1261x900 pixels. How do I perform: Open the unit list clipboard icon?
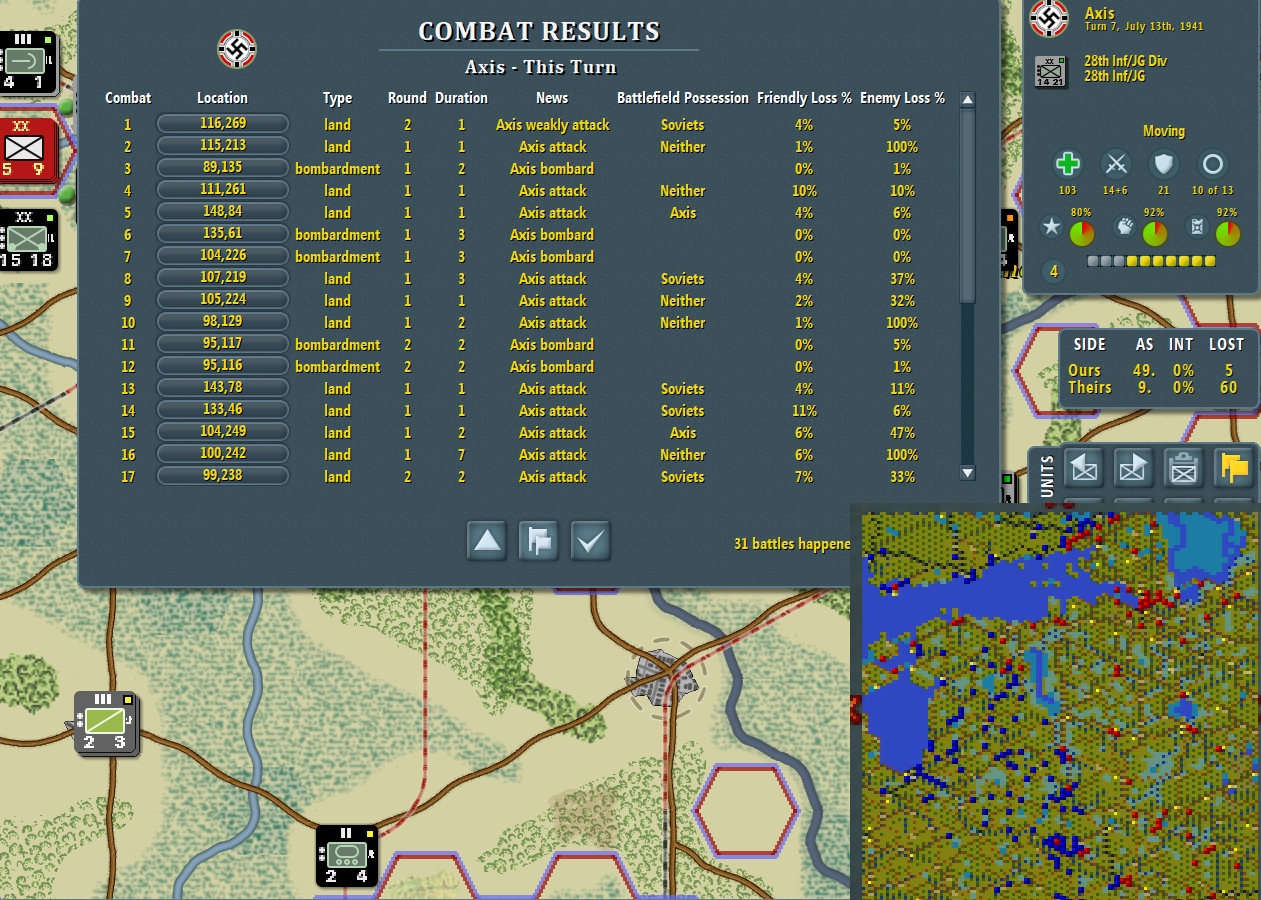(x=1183, y=467)
